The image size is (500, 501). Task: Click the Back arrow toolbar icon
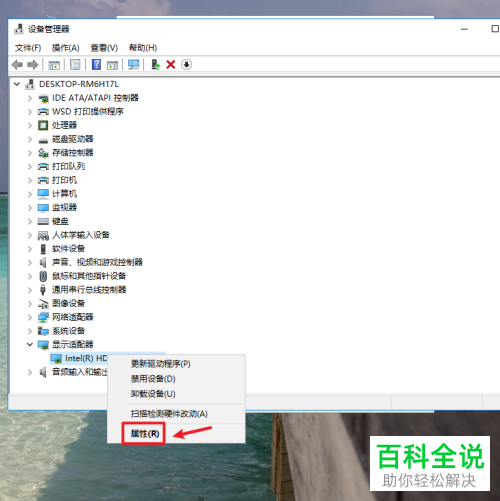click(x=17, y=64)
